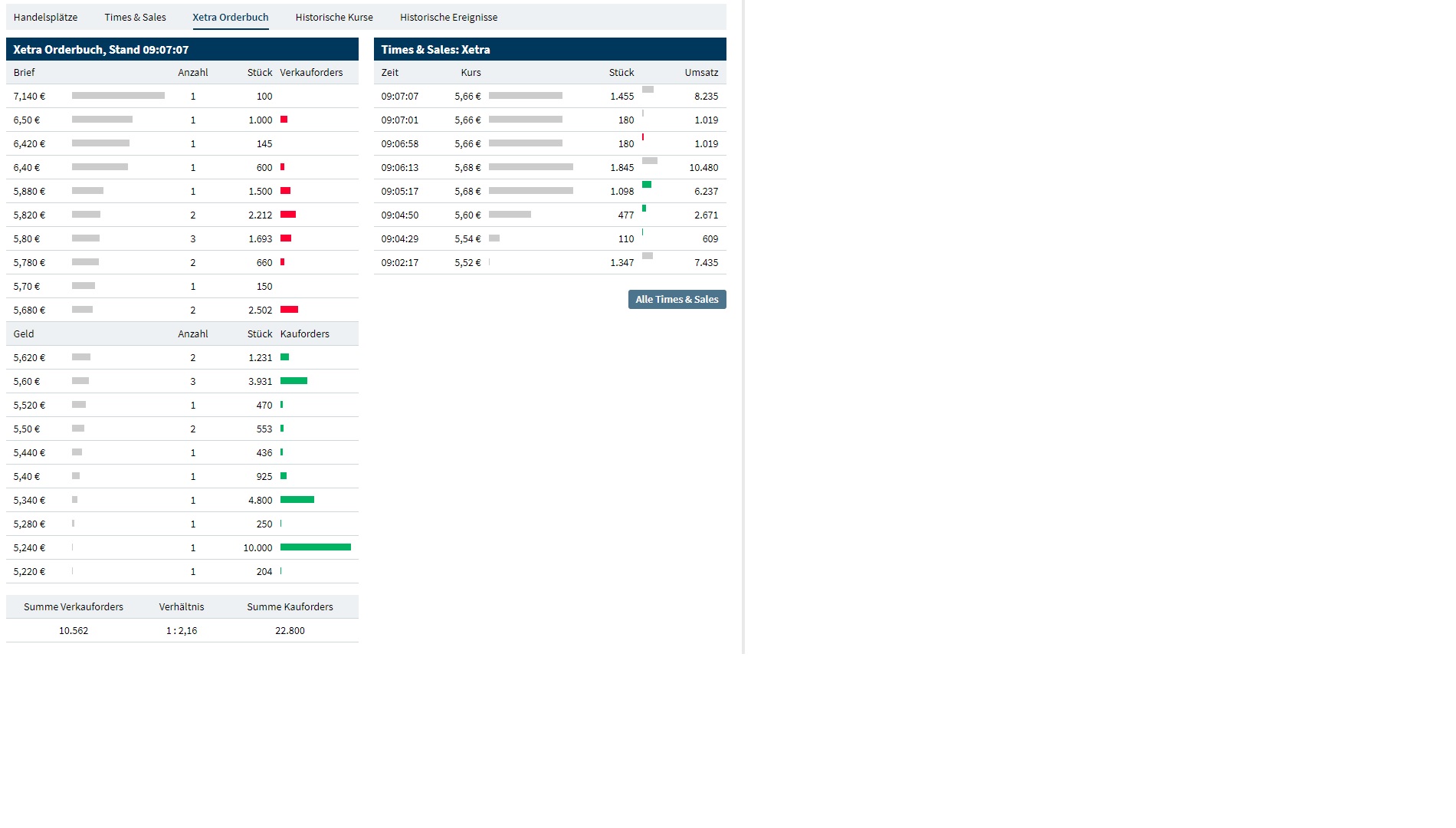Select the 09:04:50 trade time
This screenshot has height=828, width=1456.
pyautogui.click(x=400, y=215)
